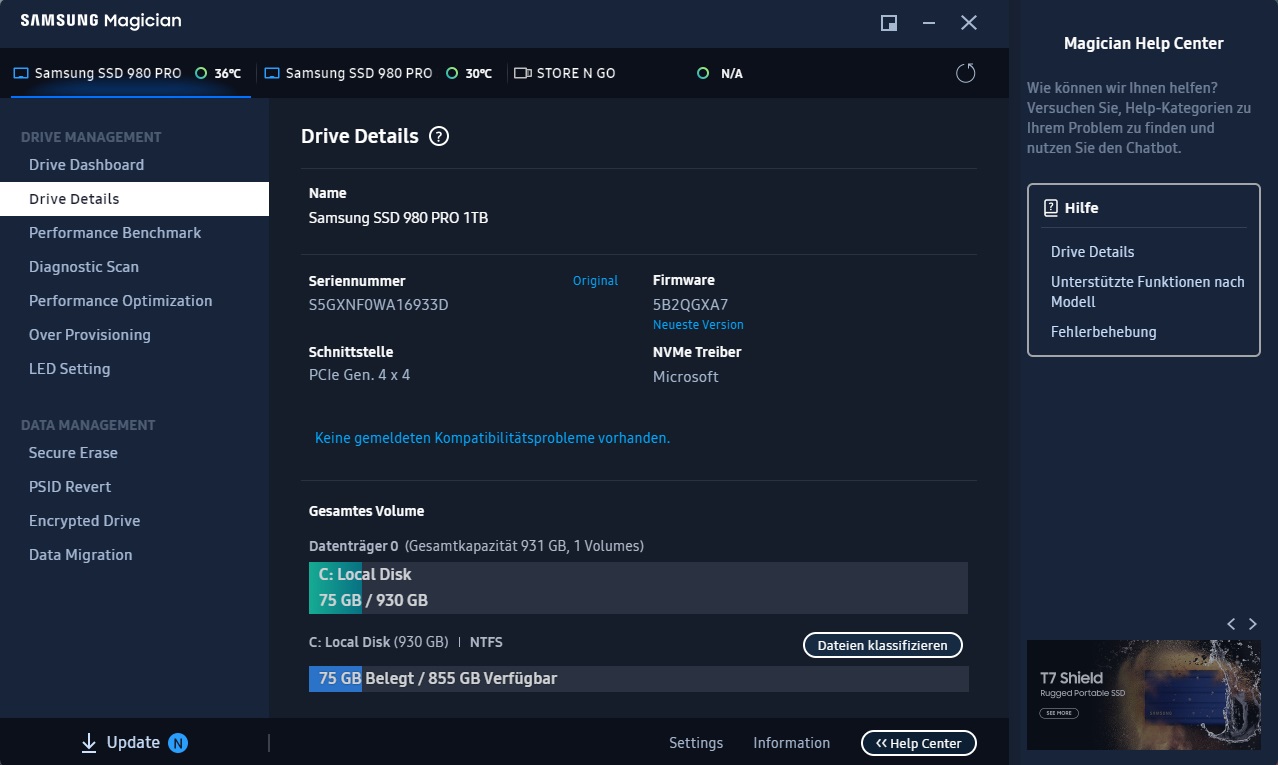Click the Samsung SSD 980 PRO 1TB name
Viewport: 1278px width, 765px height.
point(398,217)
